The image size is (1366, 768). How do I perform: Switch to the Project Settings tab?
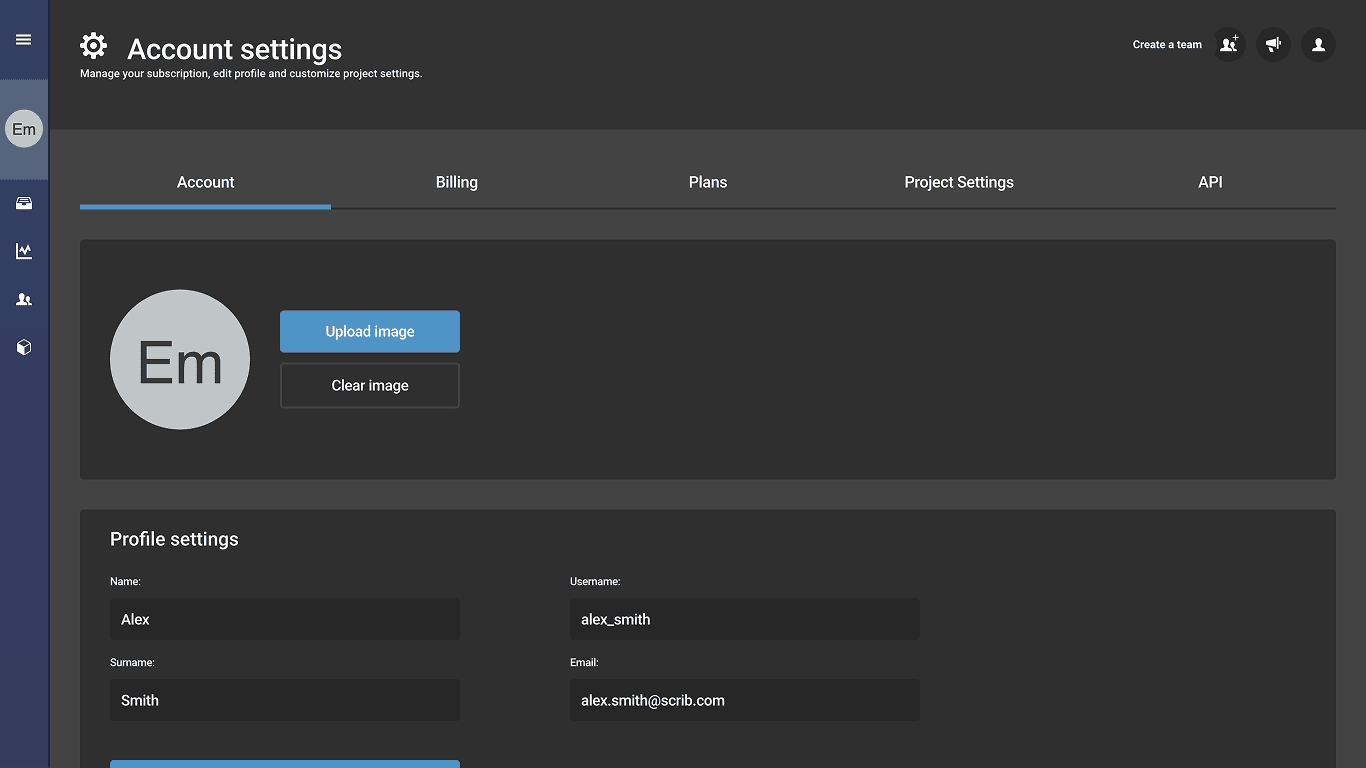959,182
